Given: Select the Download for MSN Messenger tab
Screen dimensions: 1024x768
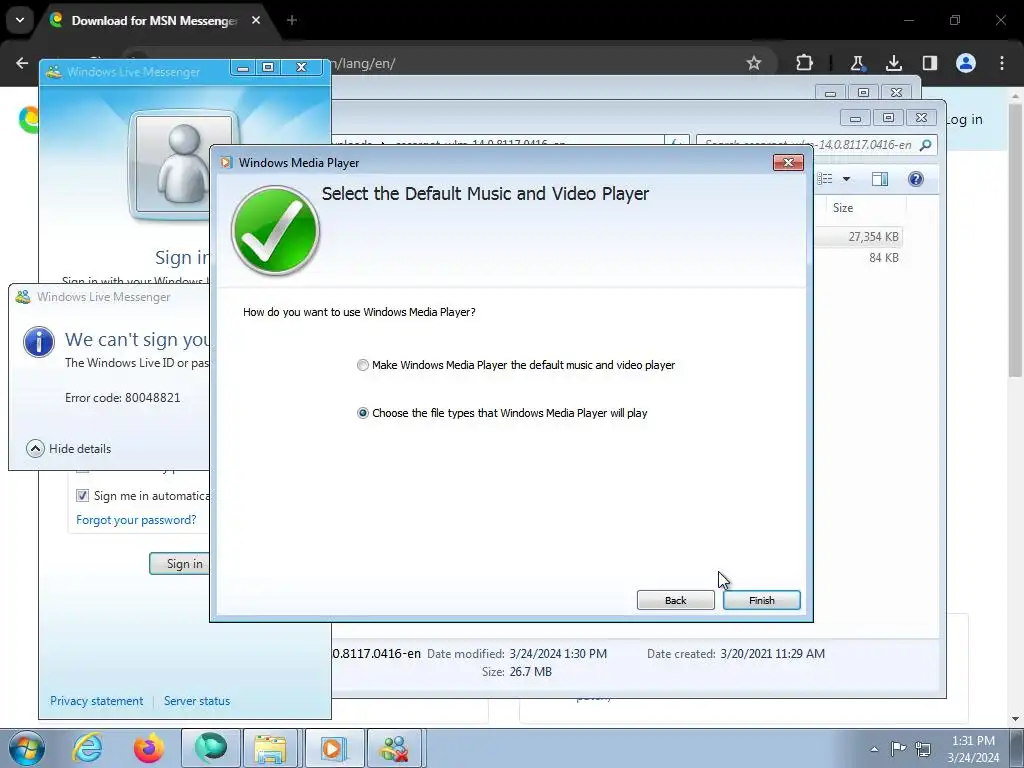Looking at the screenshot, I should pyautogui.click(x=154, y=21).
